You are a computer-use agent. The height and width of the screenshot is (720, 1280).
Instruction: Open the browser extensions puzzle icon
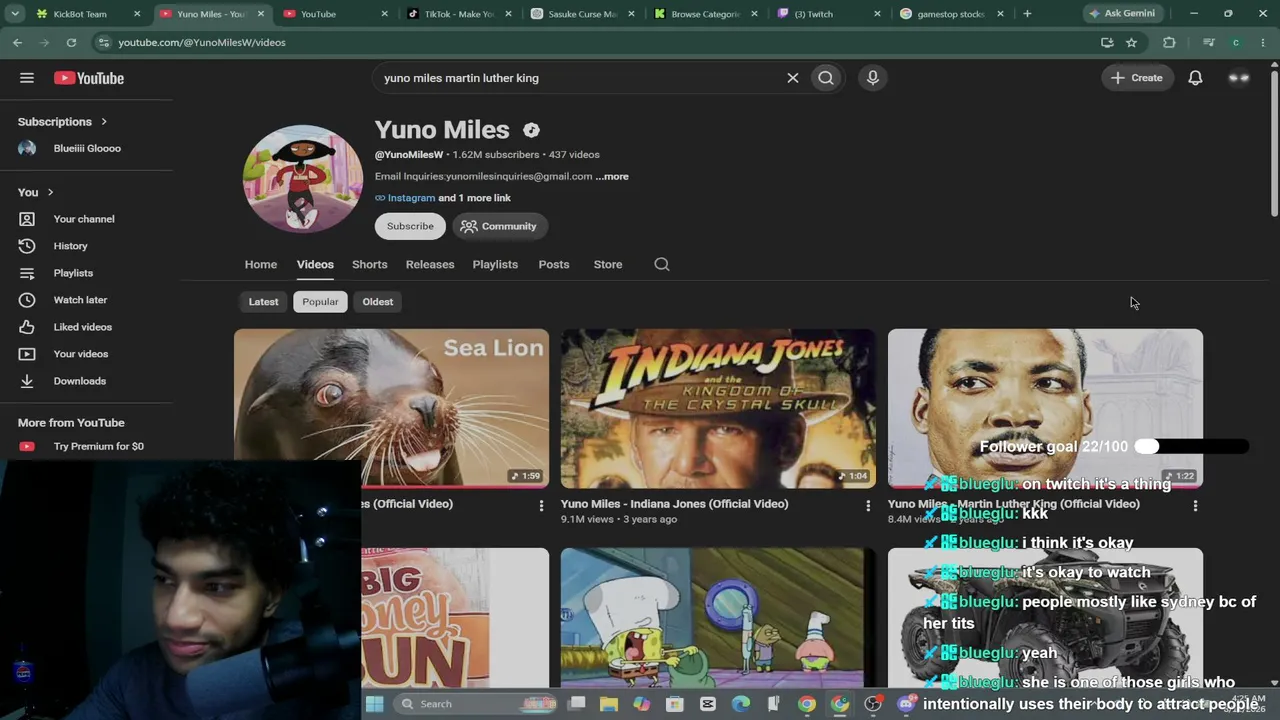1169,43
